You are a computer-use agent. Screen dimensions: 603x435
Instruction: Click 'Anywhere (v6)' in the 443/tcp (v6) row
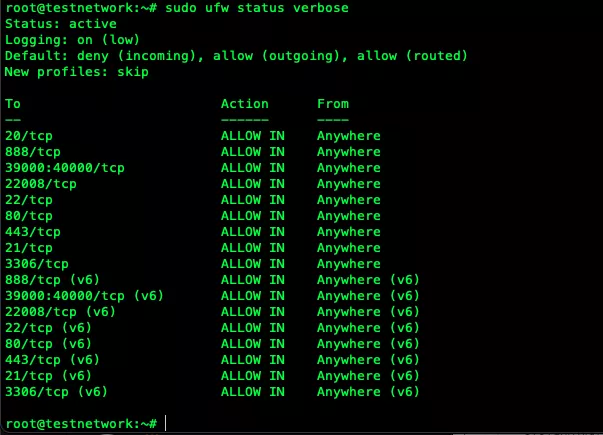[x=369, y=360]
